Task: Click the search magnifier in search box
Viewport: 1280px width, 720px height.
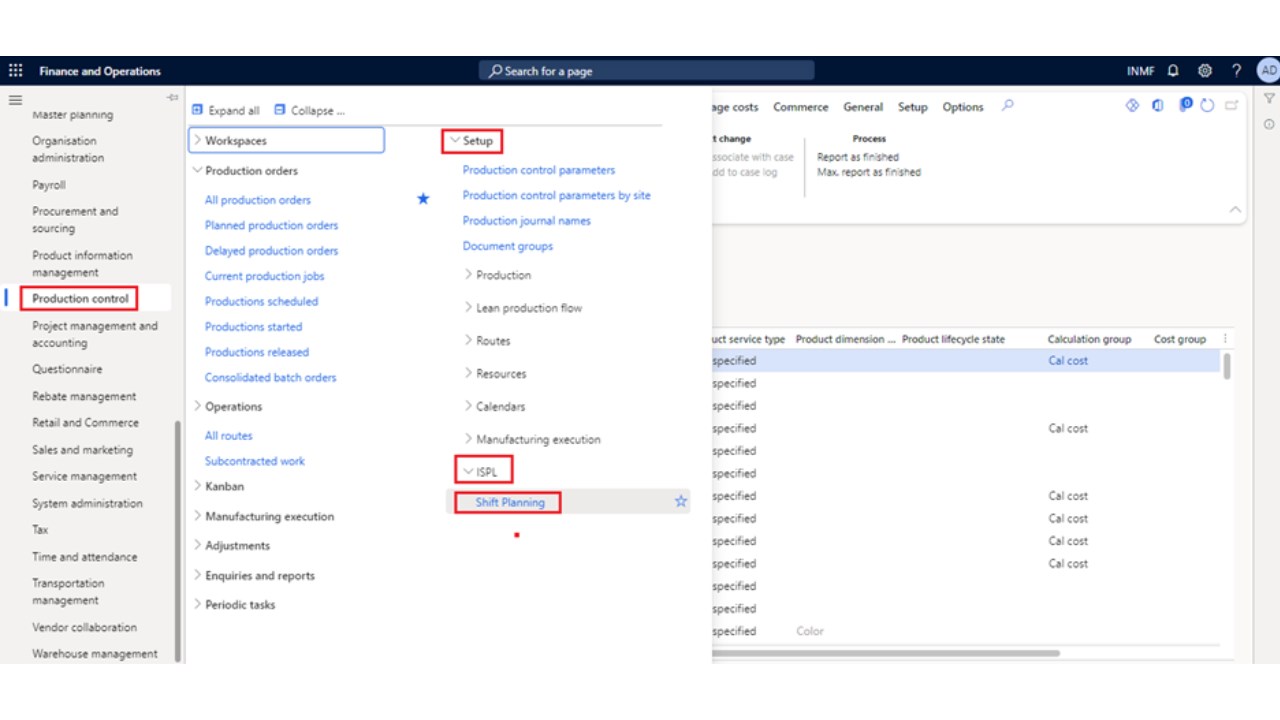Action: 496,71
